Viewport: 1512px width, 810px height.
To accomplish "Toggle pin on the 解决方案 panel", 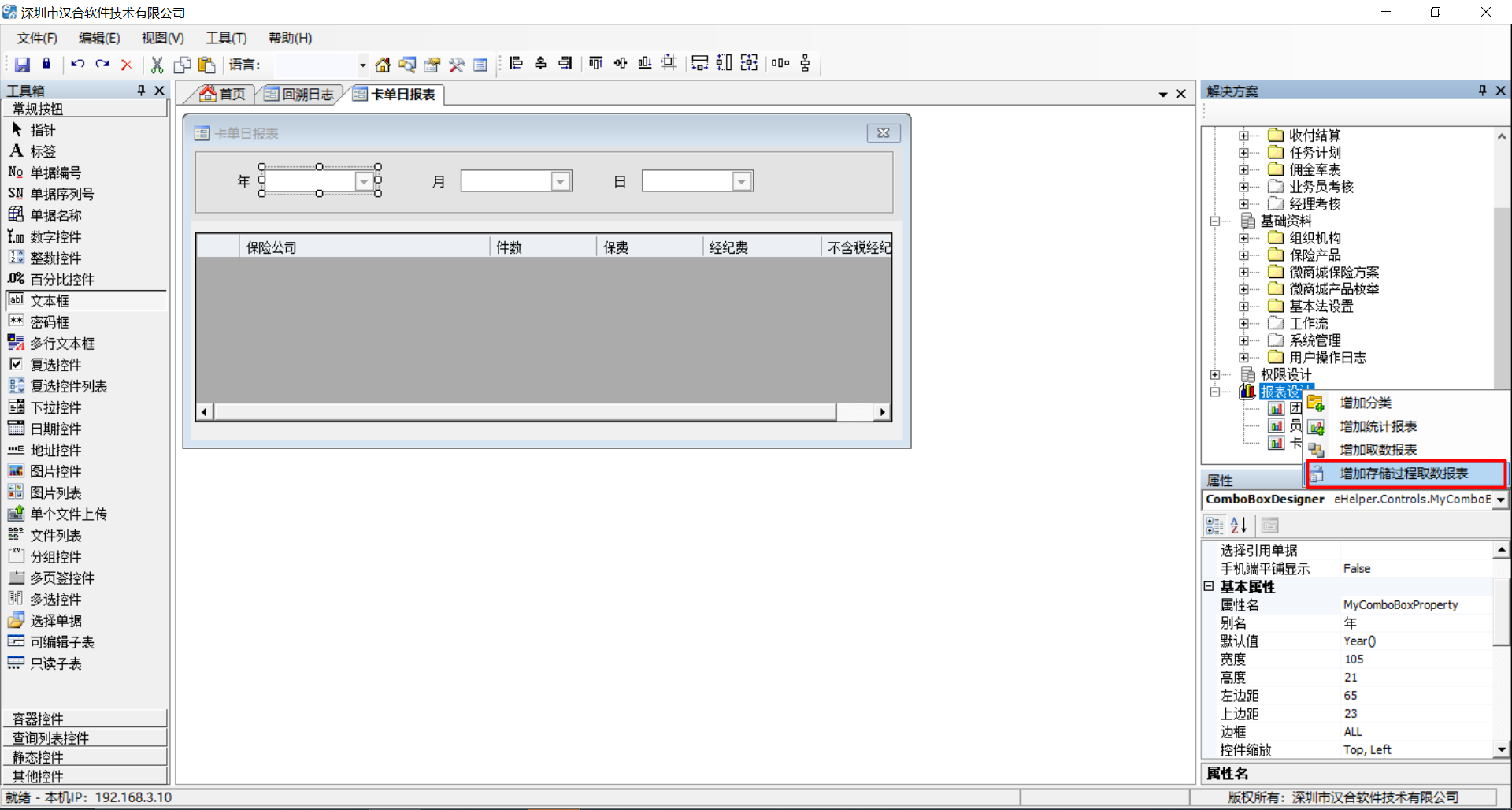I will [x=1482, y=91].
